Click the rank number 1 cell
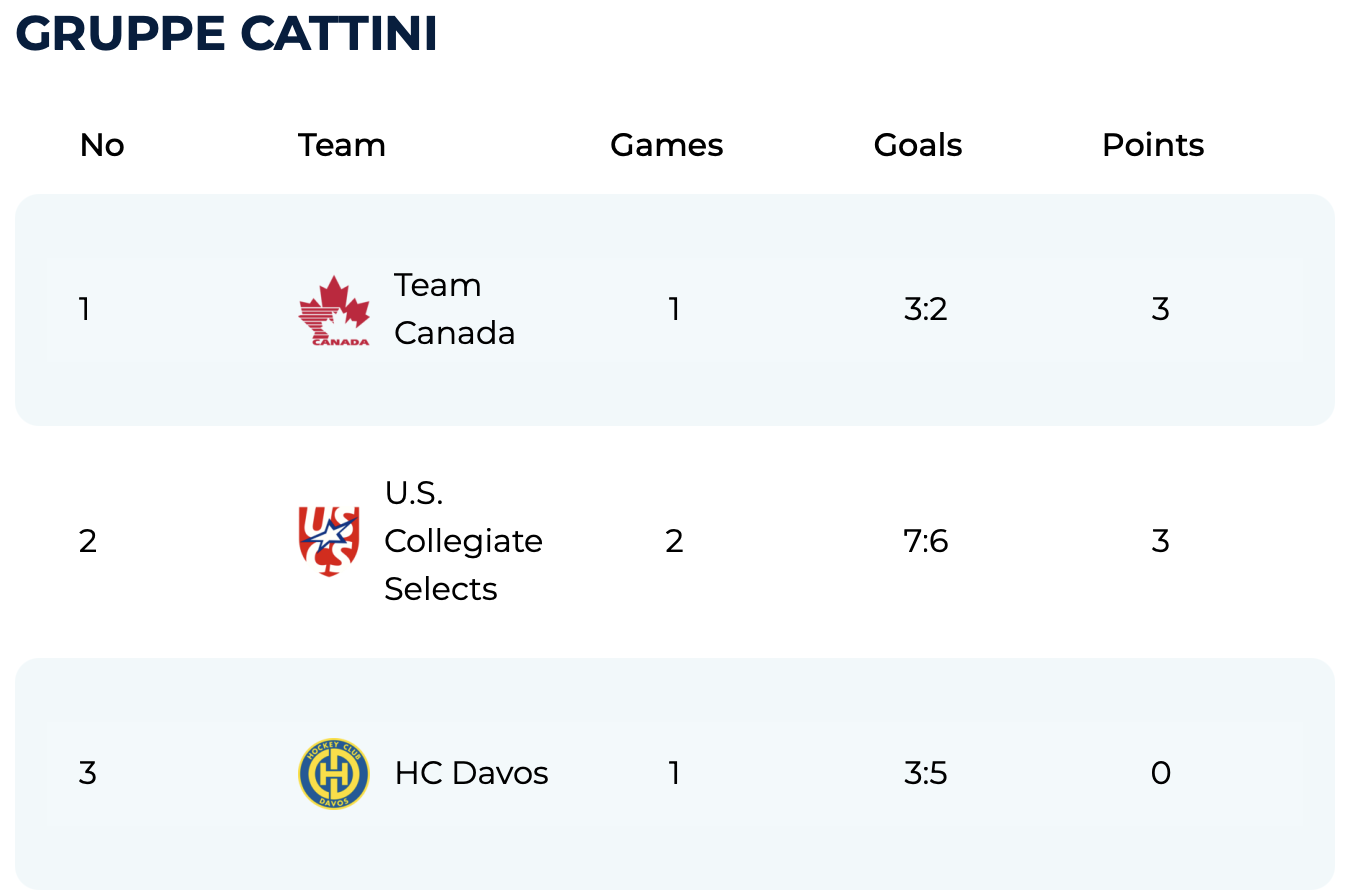The height and width of the screenshot is (894, 1356). pos(85,309)
